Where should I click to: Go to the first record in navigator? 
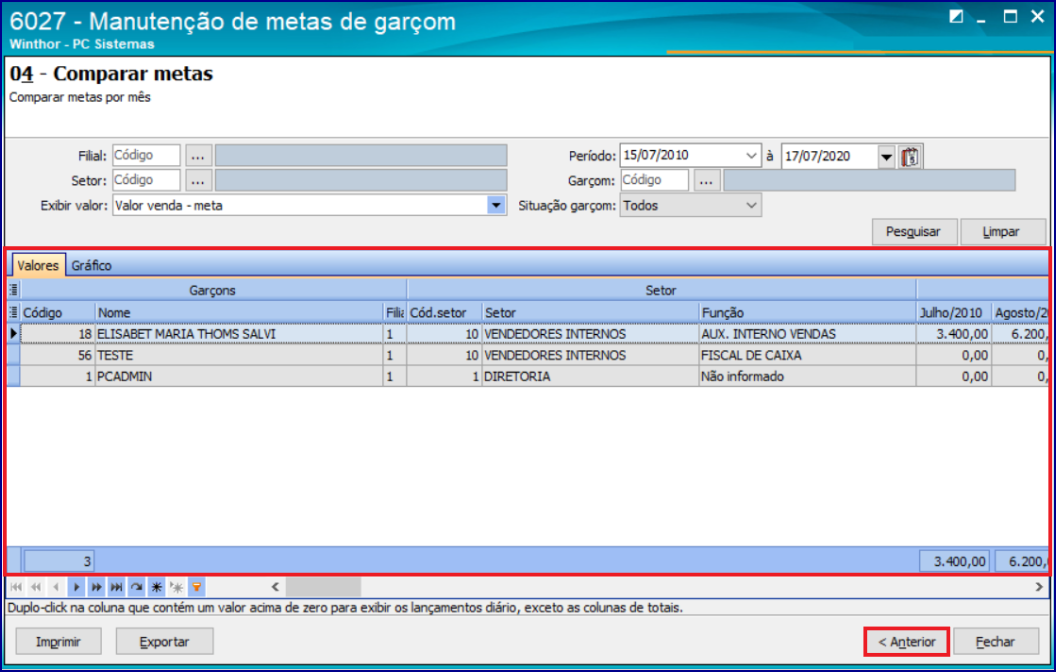pyautogui.click(x=16, y=587)
